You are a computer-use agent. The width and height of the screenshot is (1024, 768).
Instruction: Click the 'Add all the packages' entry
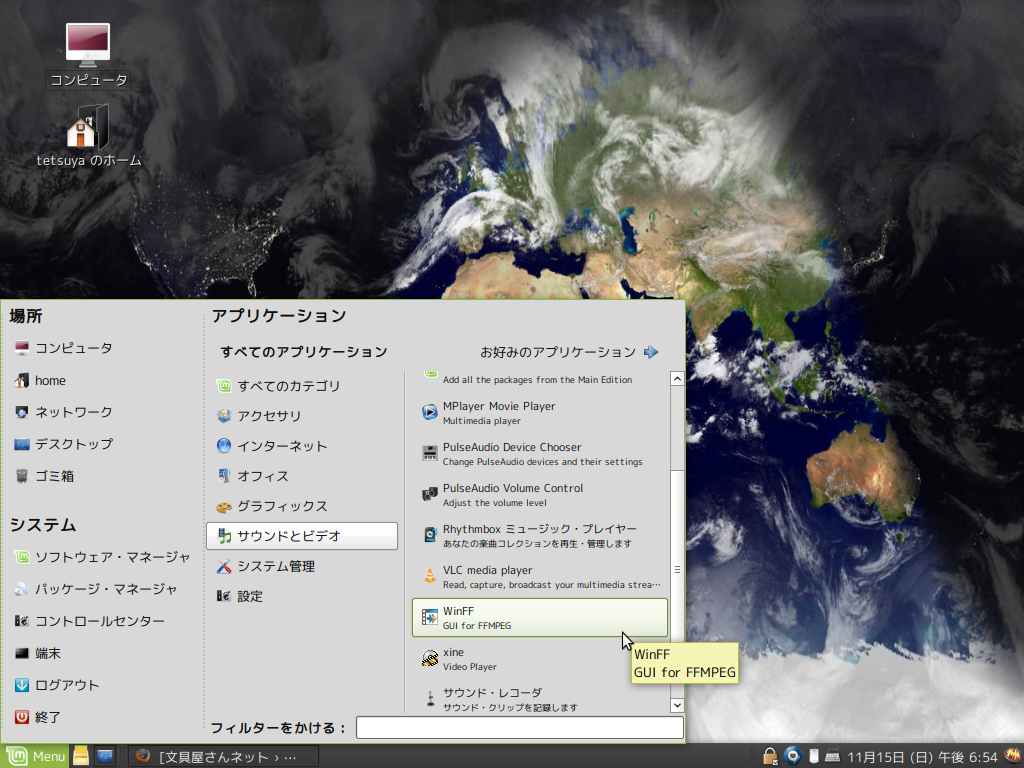540,379
